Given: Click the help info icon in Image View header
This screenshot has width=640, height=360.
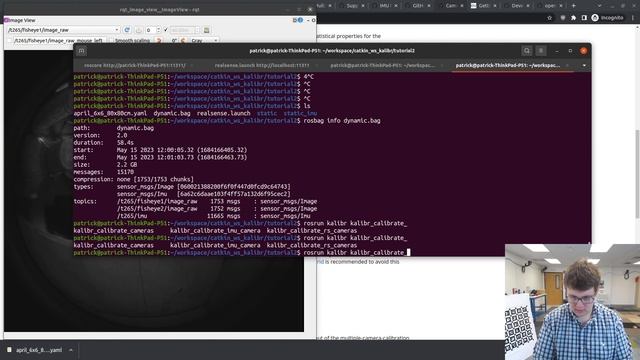Looking at the screenshot, I should [300, 20].
